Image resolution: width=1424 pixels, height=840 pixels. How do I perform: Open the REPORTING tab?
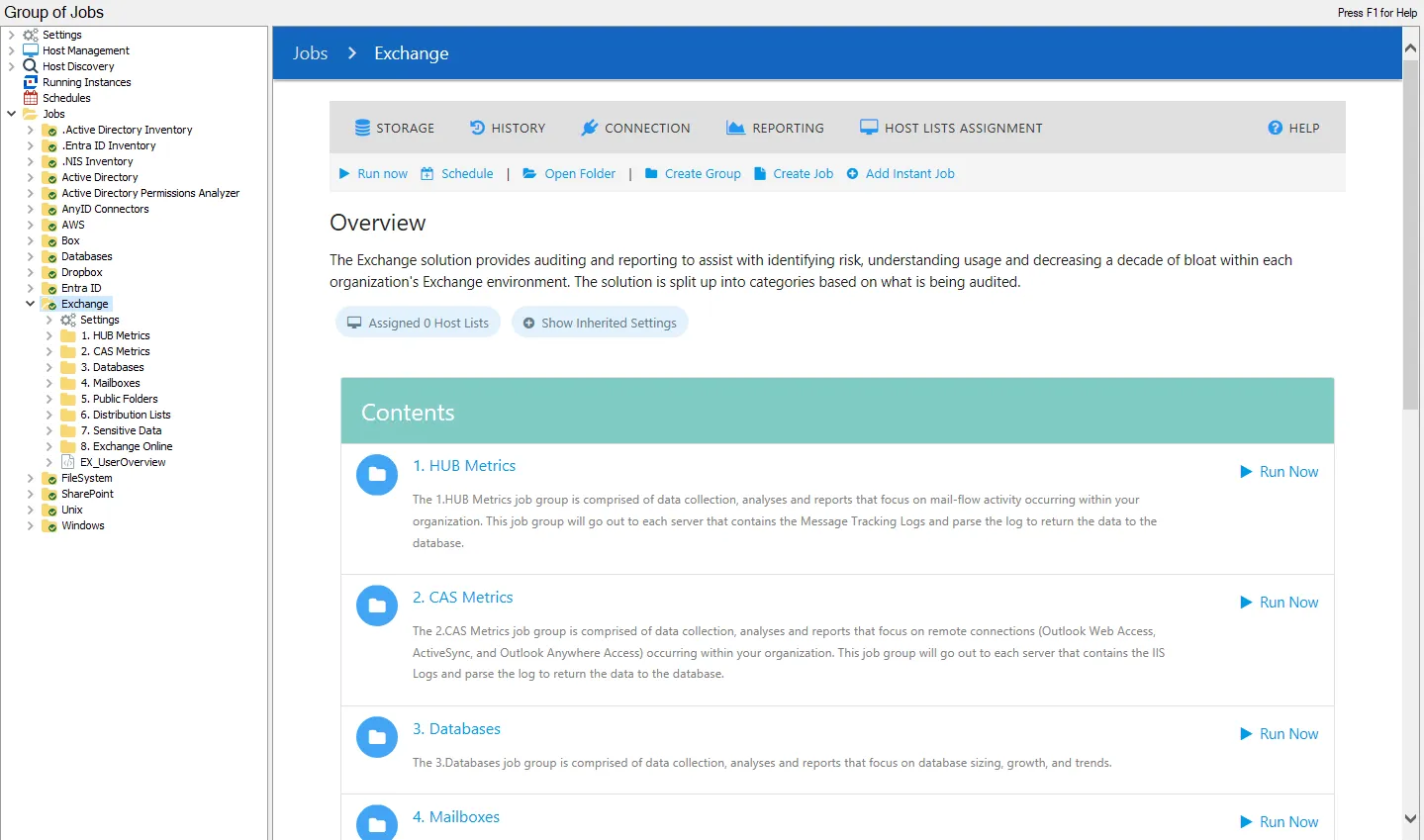[x=775, y=128]
